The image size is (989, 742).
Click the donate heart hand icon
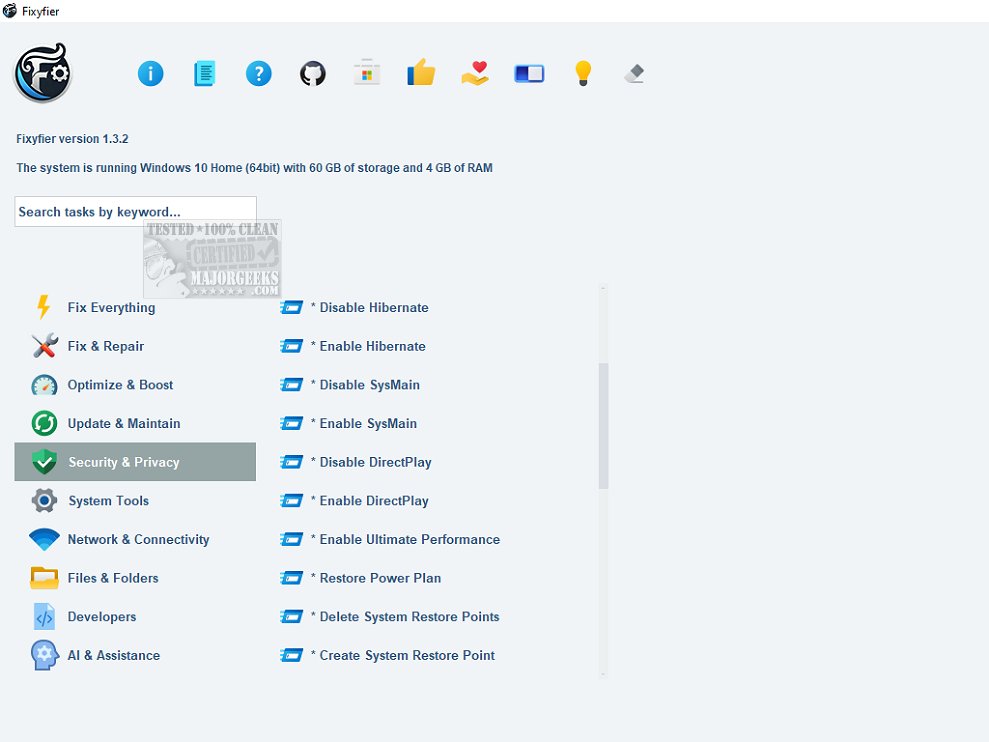[x=475, y=73]
